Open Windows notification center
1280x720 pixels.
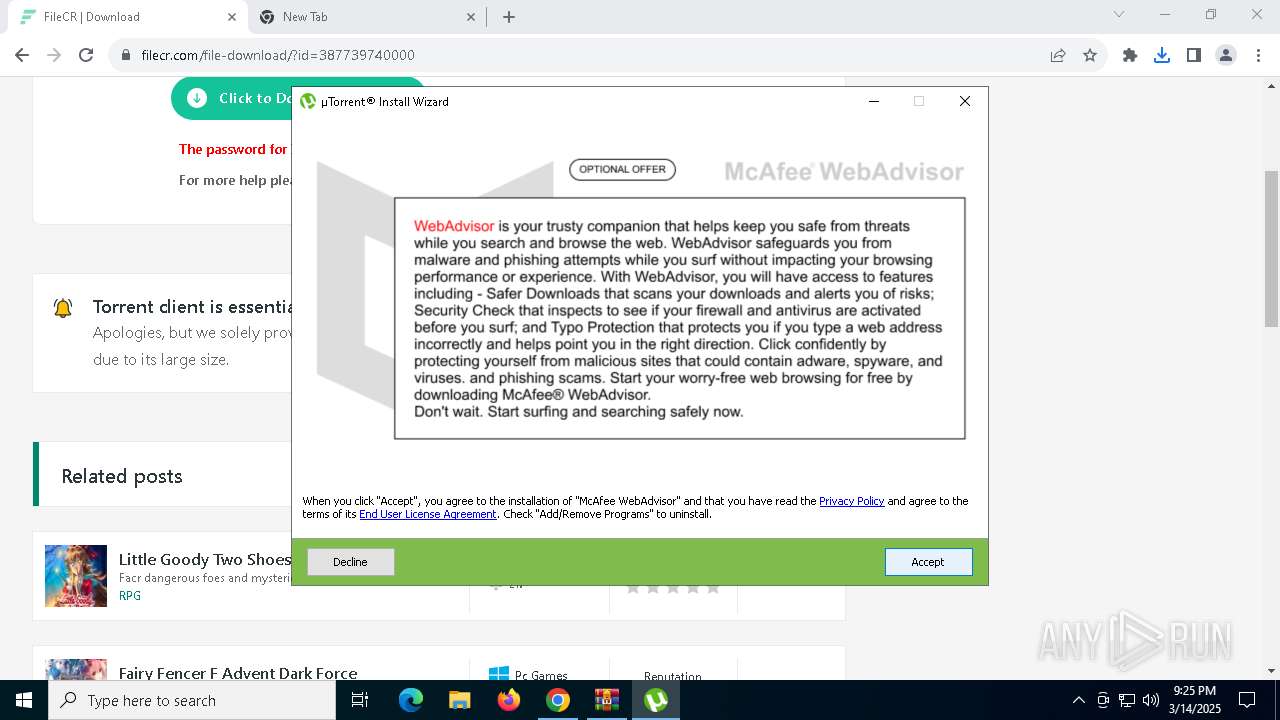pyautogui.click(x=1247, y=700)
